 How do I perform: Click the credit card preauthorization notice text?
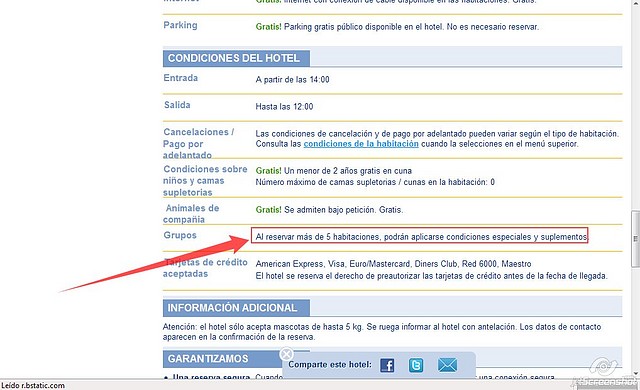click(431, 276)
